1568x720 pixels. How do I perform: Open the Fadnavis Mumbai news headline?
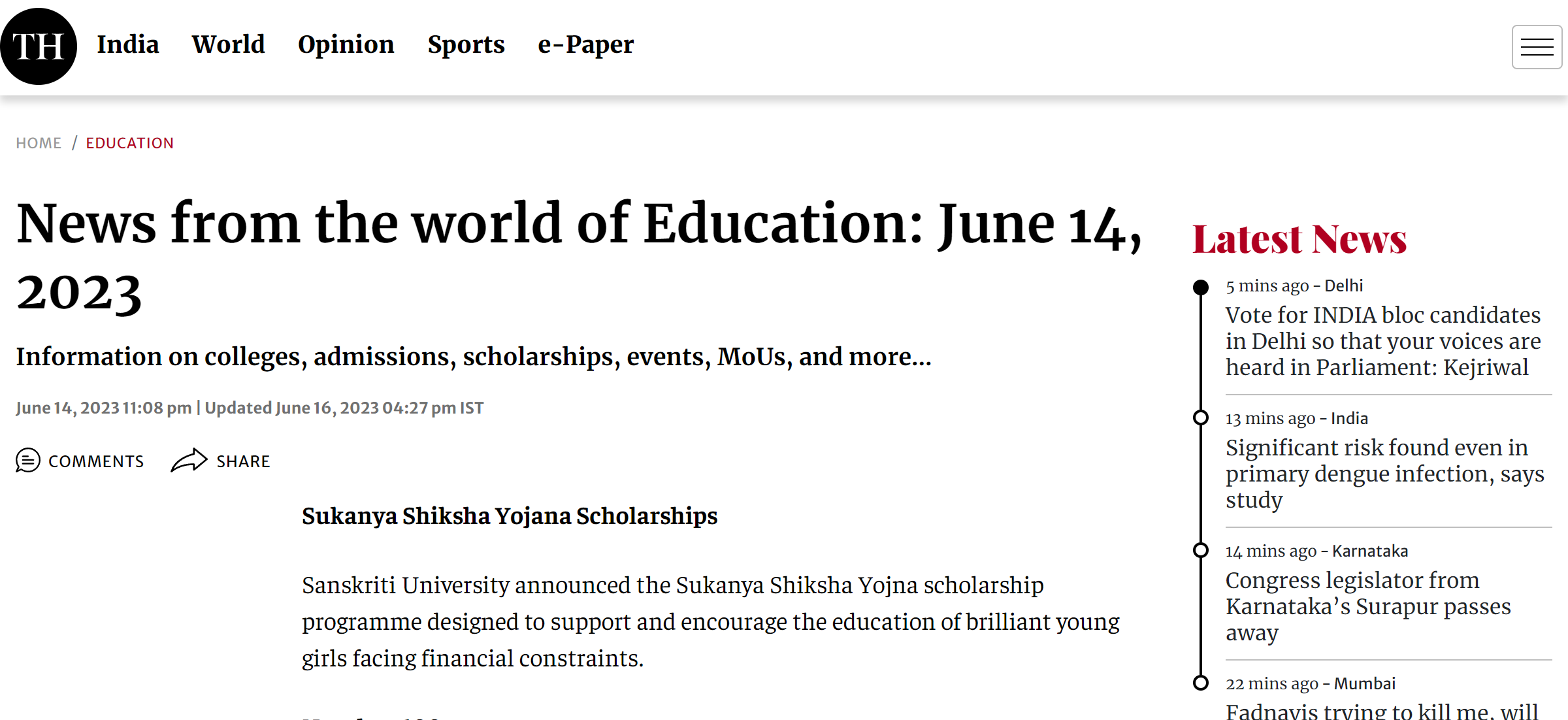1382,710
